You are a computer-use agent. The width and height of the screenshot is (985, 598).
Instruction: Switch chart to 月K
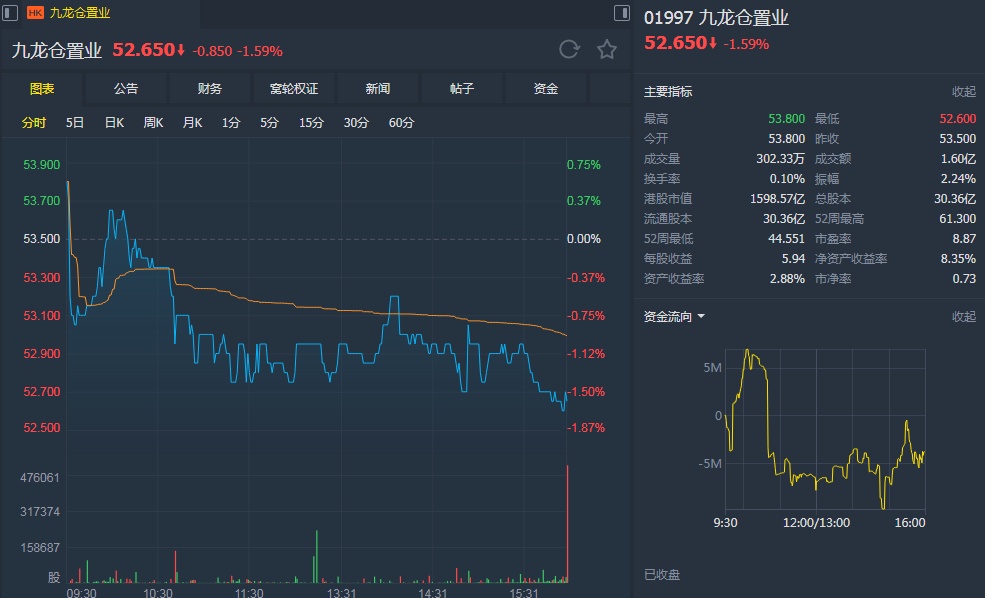pyautogui.click(x=192, y=122)
